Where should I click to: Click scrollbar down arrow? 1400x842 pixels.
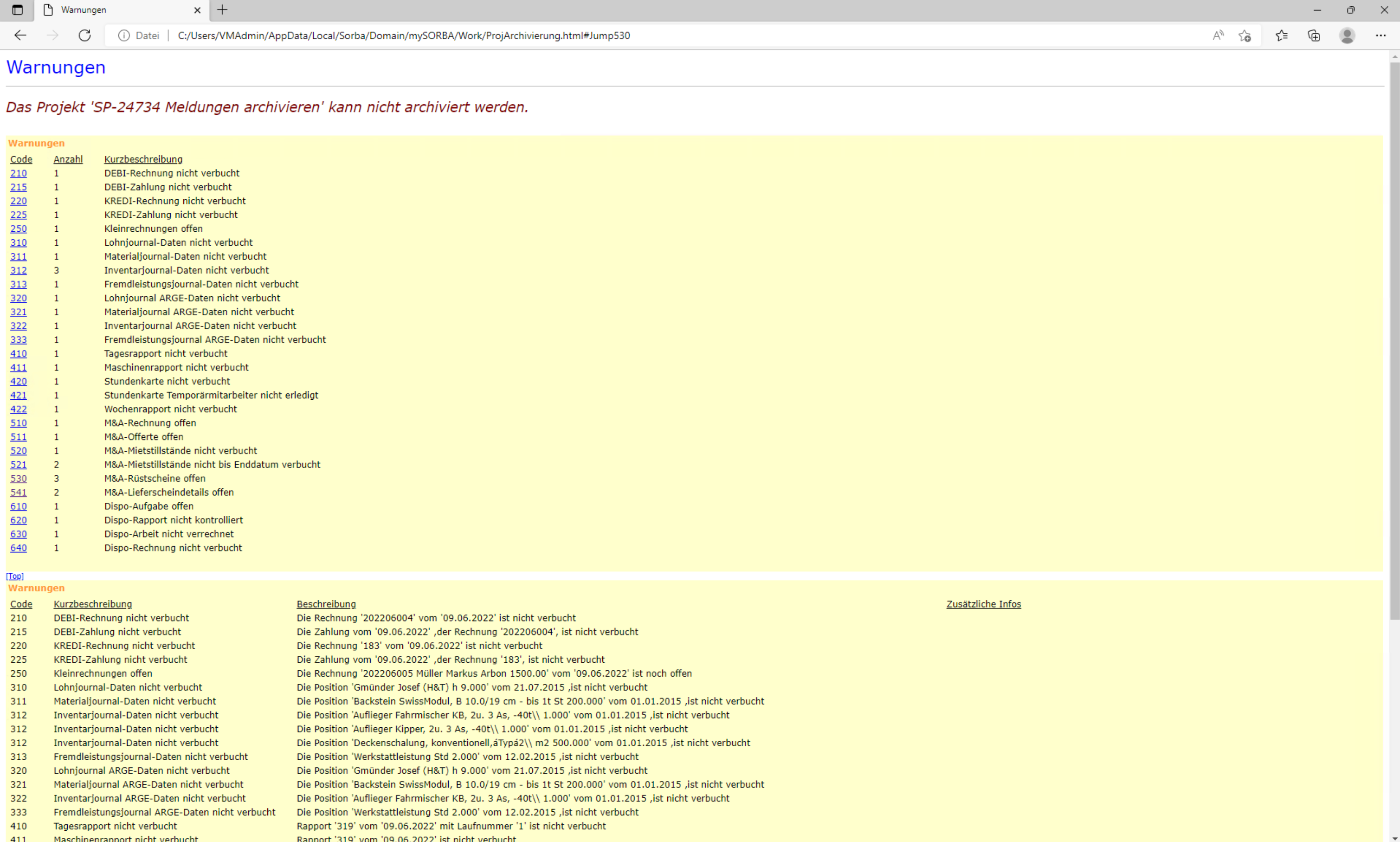(1394, 837)
